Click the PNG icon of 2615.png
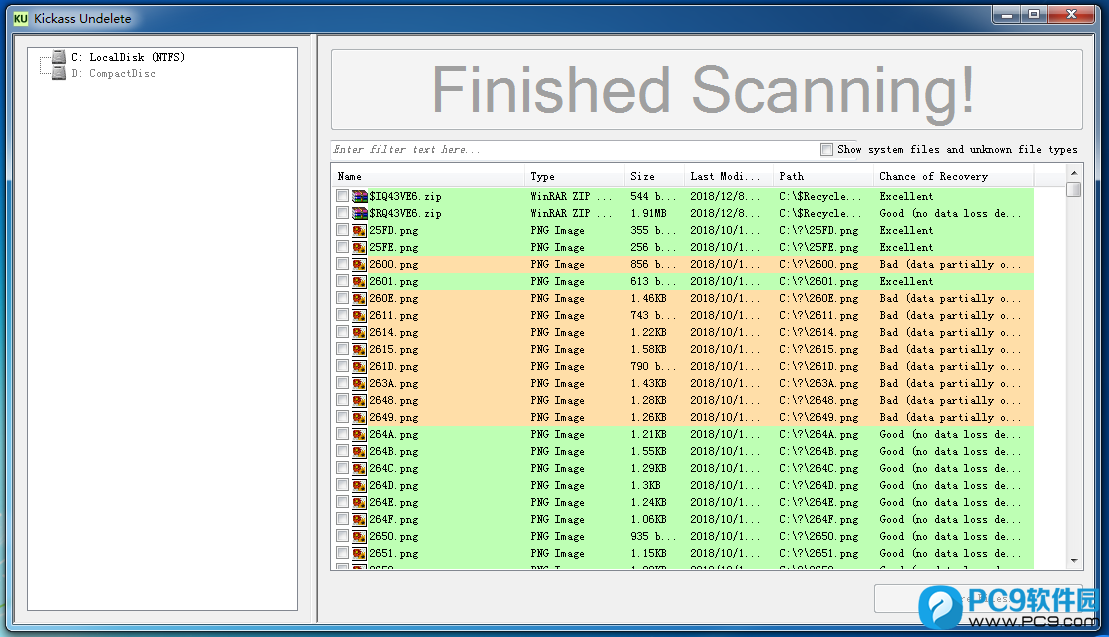 pos(360,349)
